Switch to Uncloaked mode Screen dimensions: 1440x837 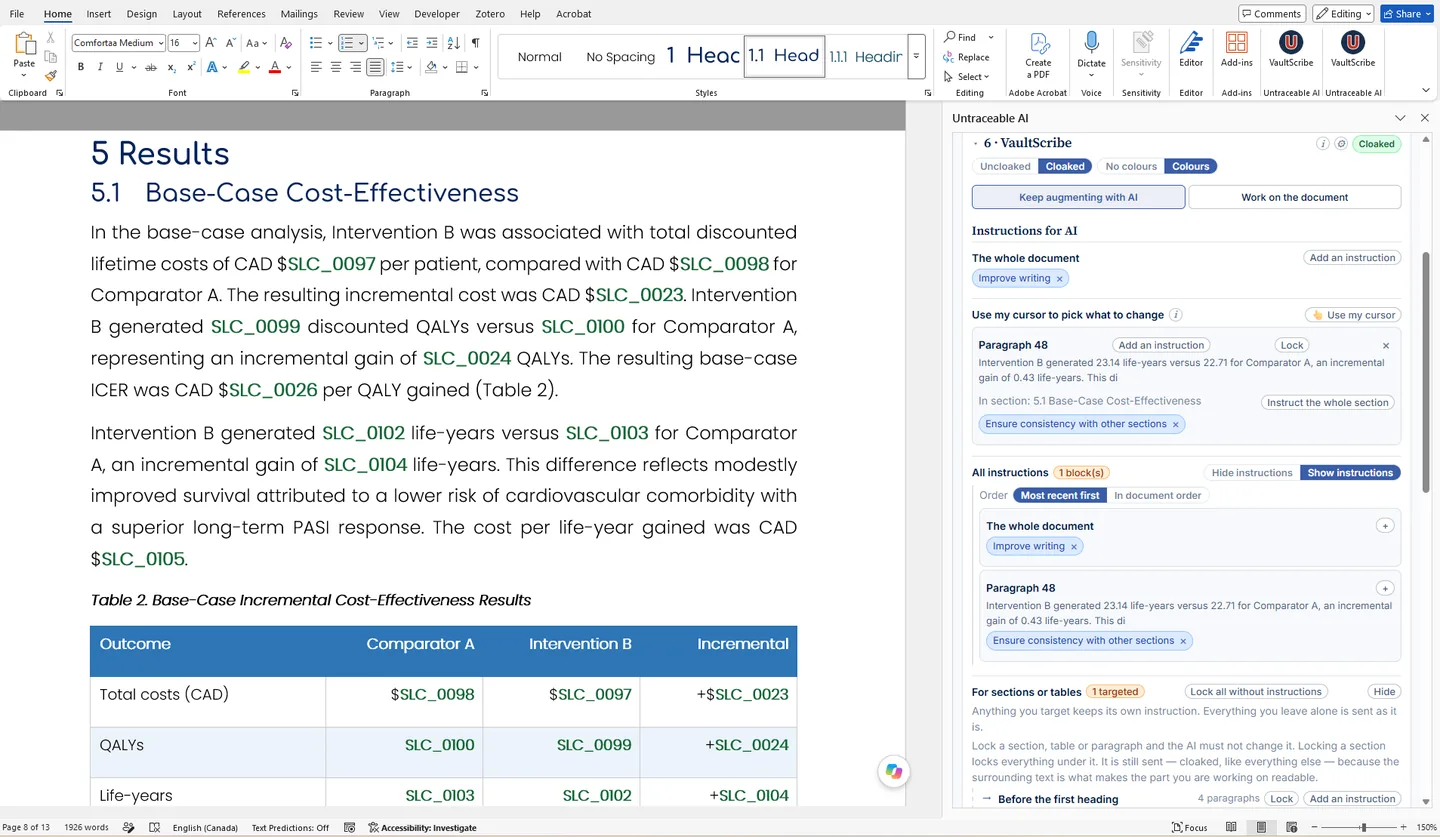click(x=1005, y=166)
